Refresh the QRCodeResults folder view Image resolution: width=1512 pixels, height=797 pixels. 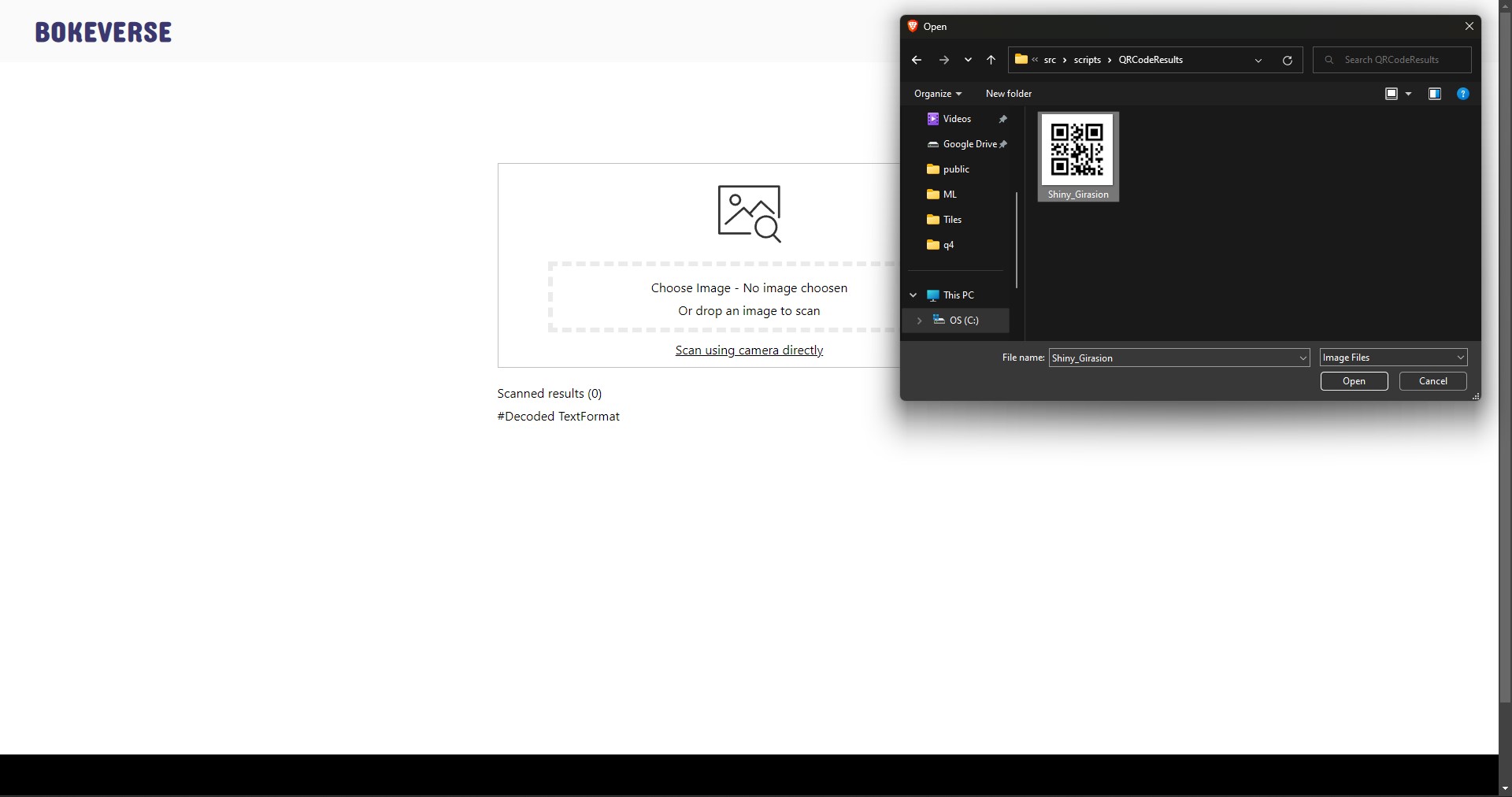pyautogui.click(x=1288, y=60)
